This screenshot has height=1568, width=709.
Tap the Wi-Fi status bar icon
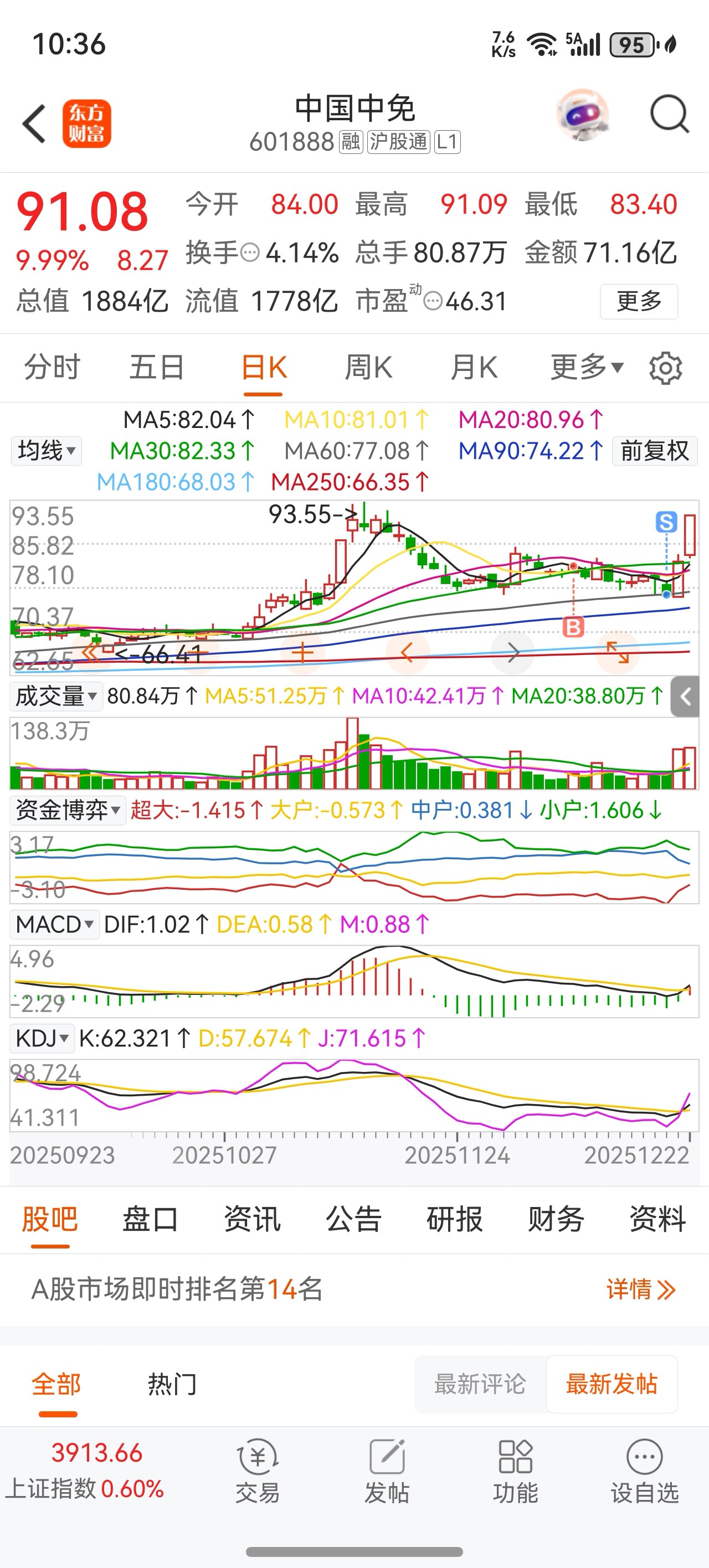click(542, 44)
